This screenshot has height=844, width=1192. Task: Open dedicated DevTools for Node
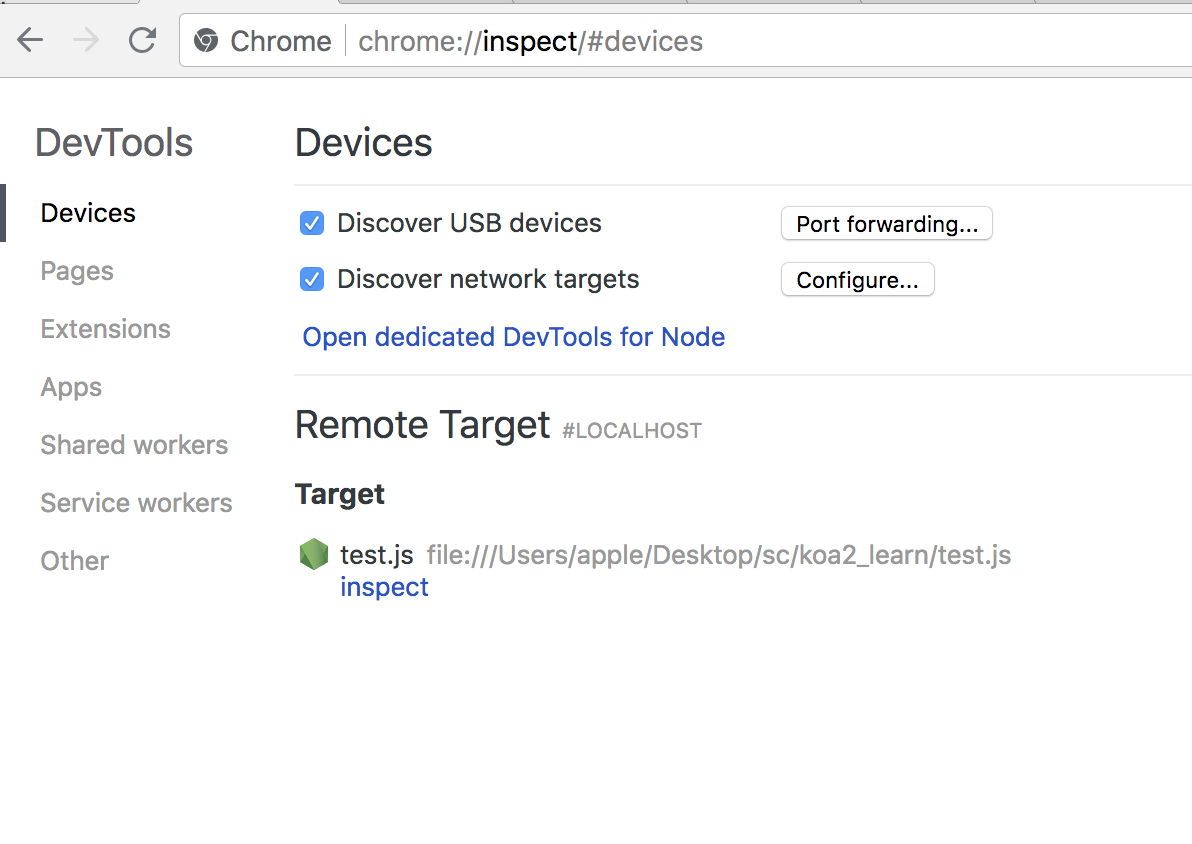pos(514,337)
